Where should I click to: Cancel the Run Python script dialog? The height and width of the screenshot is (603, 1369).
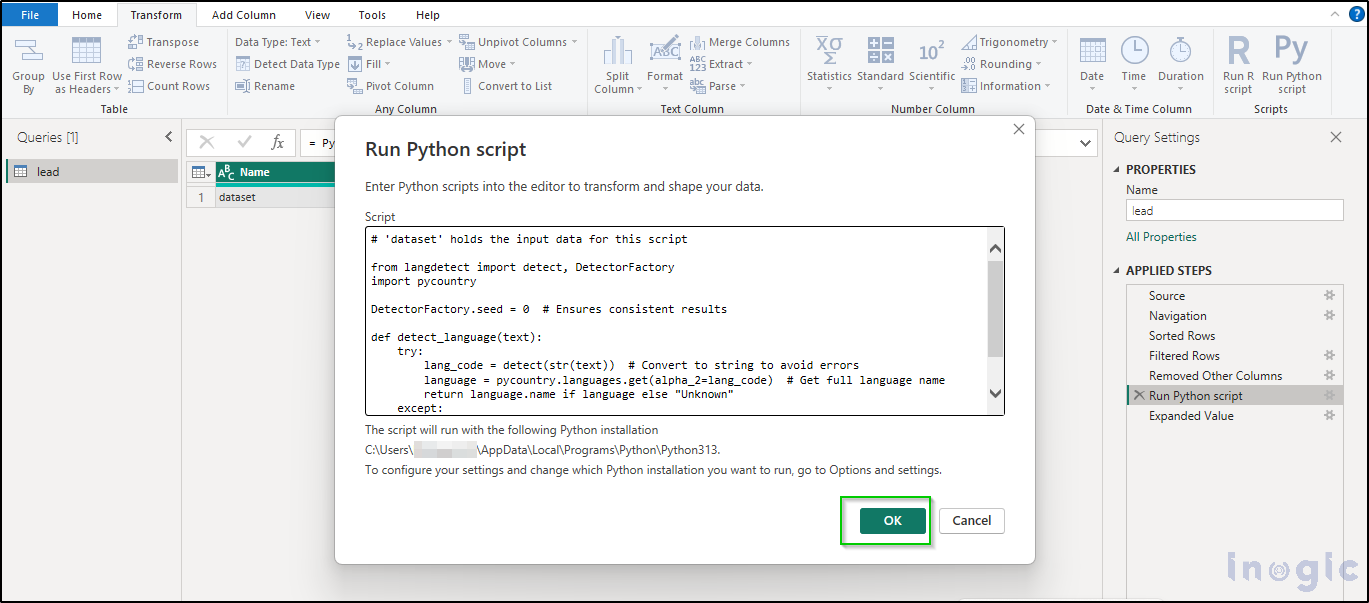972,520
